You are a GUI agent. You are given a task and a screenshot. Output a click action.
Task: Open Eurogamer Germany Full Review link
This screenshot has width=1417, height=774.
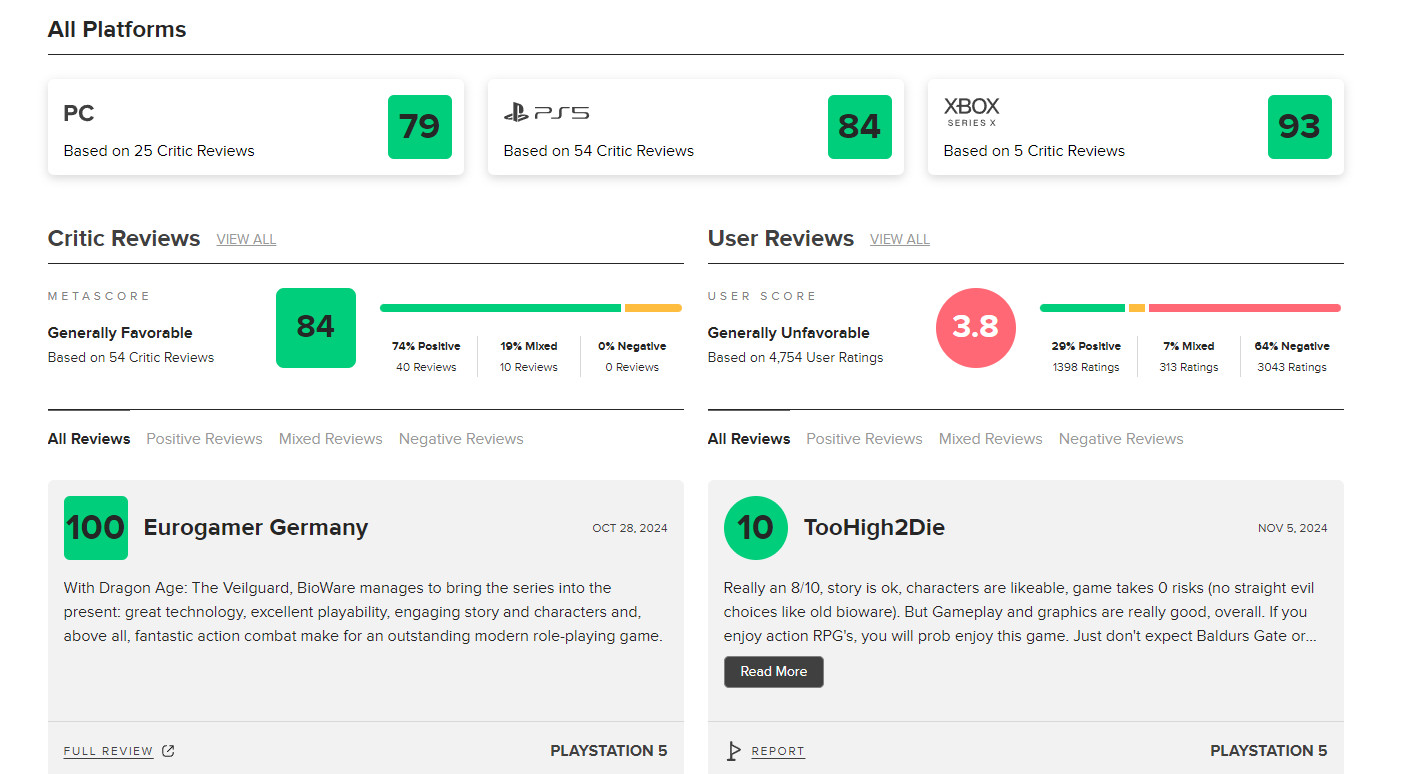click(x=108, y=751)
